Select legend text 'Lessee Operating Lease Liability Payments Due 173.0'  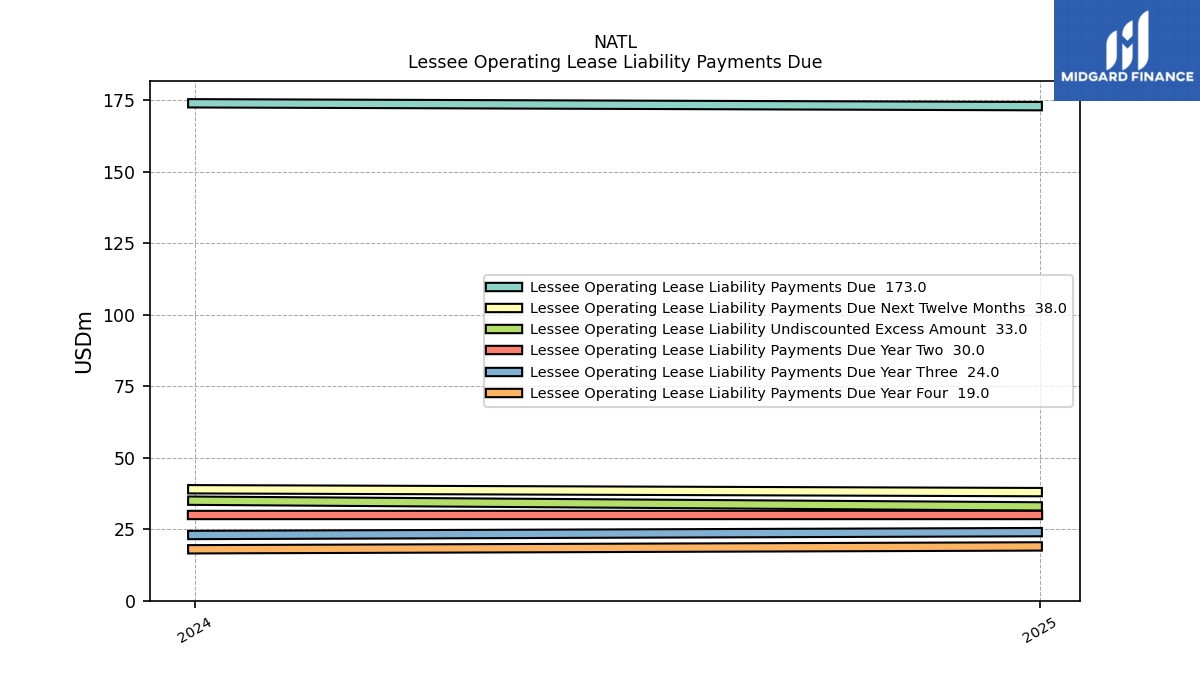point(728,287)
